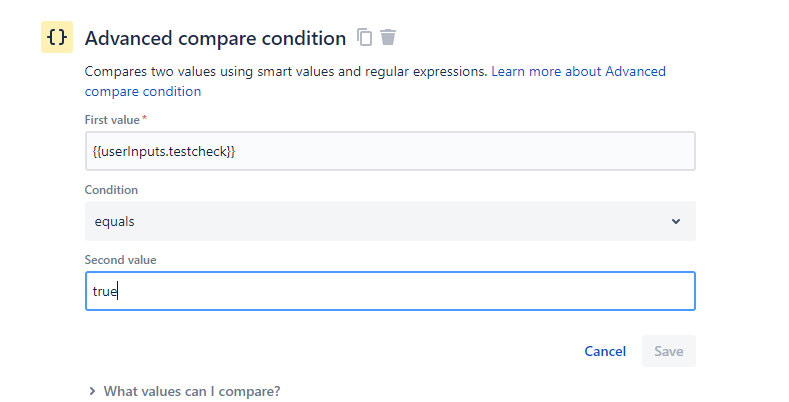The height and width of the screenshot is (402, 789).
Task: Save the compare condition
Action: (668, 351)
